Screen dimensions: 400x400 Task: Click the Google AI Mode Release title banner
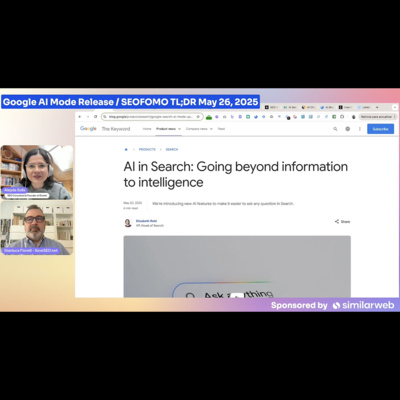tap(130, 102)
